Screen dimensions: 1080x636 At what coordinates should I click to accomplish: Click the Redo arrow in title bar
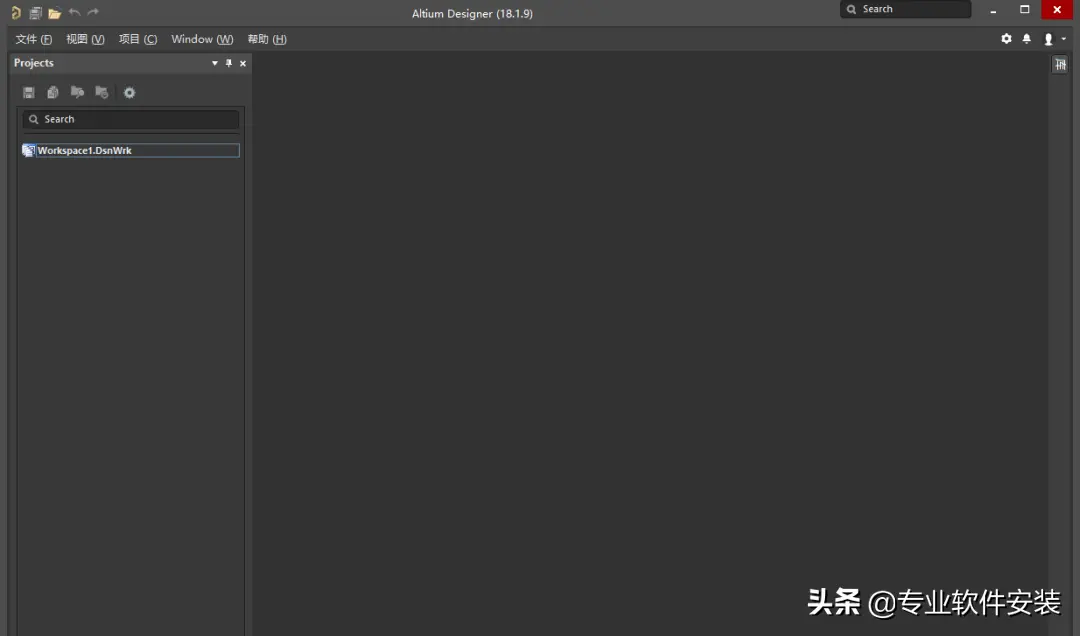pos(93,12)
